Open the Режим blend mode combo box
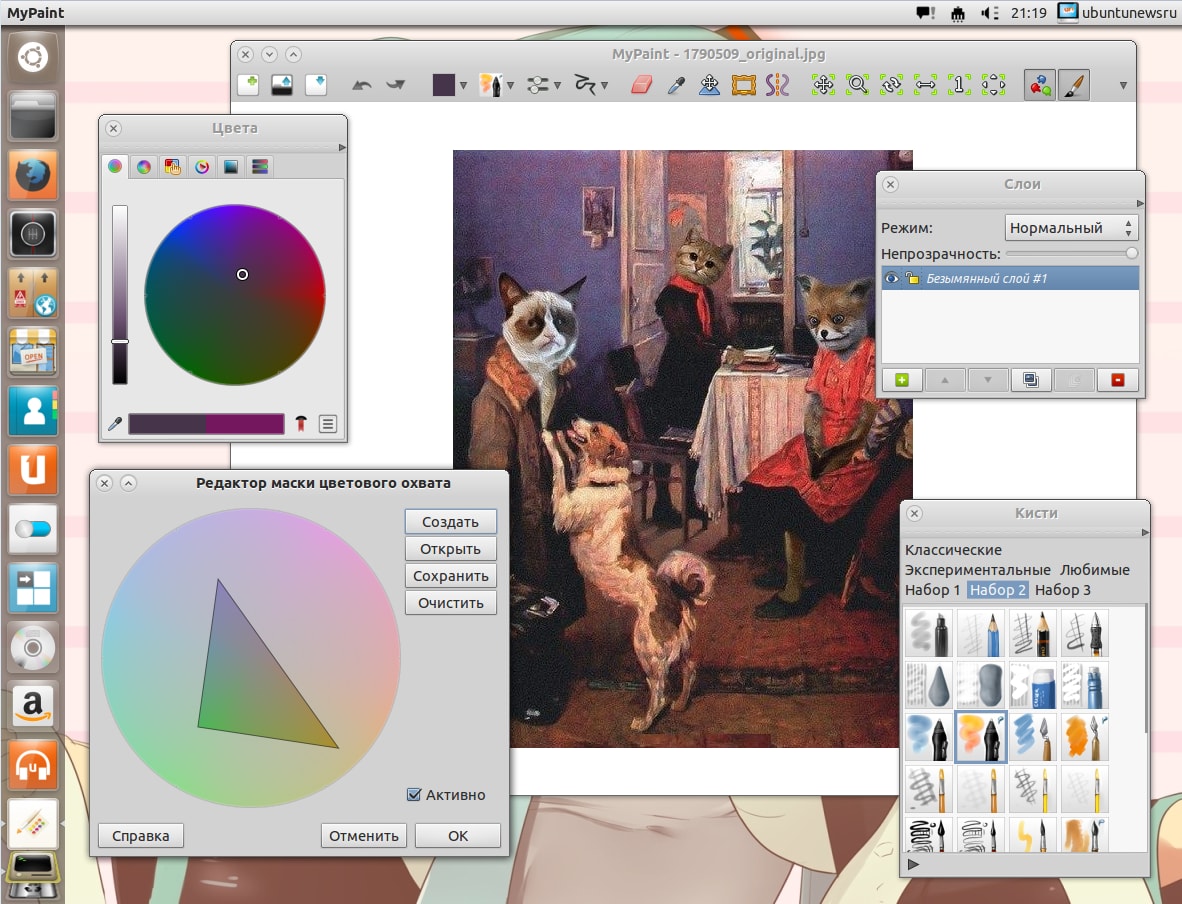This screenshot has height=904, width=1182. coord(1071,228)
